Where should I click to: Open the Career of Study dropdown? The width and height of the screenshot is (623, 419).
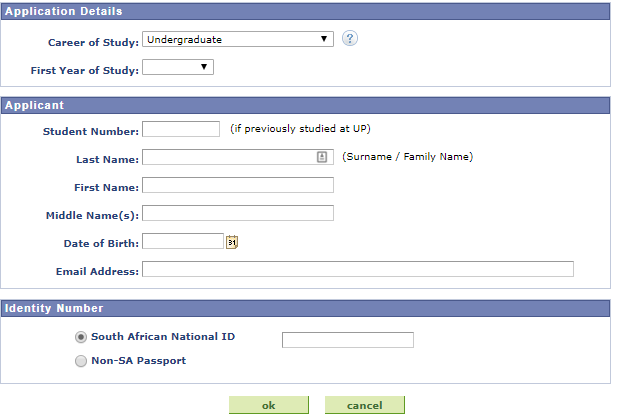tap(238, 39)
